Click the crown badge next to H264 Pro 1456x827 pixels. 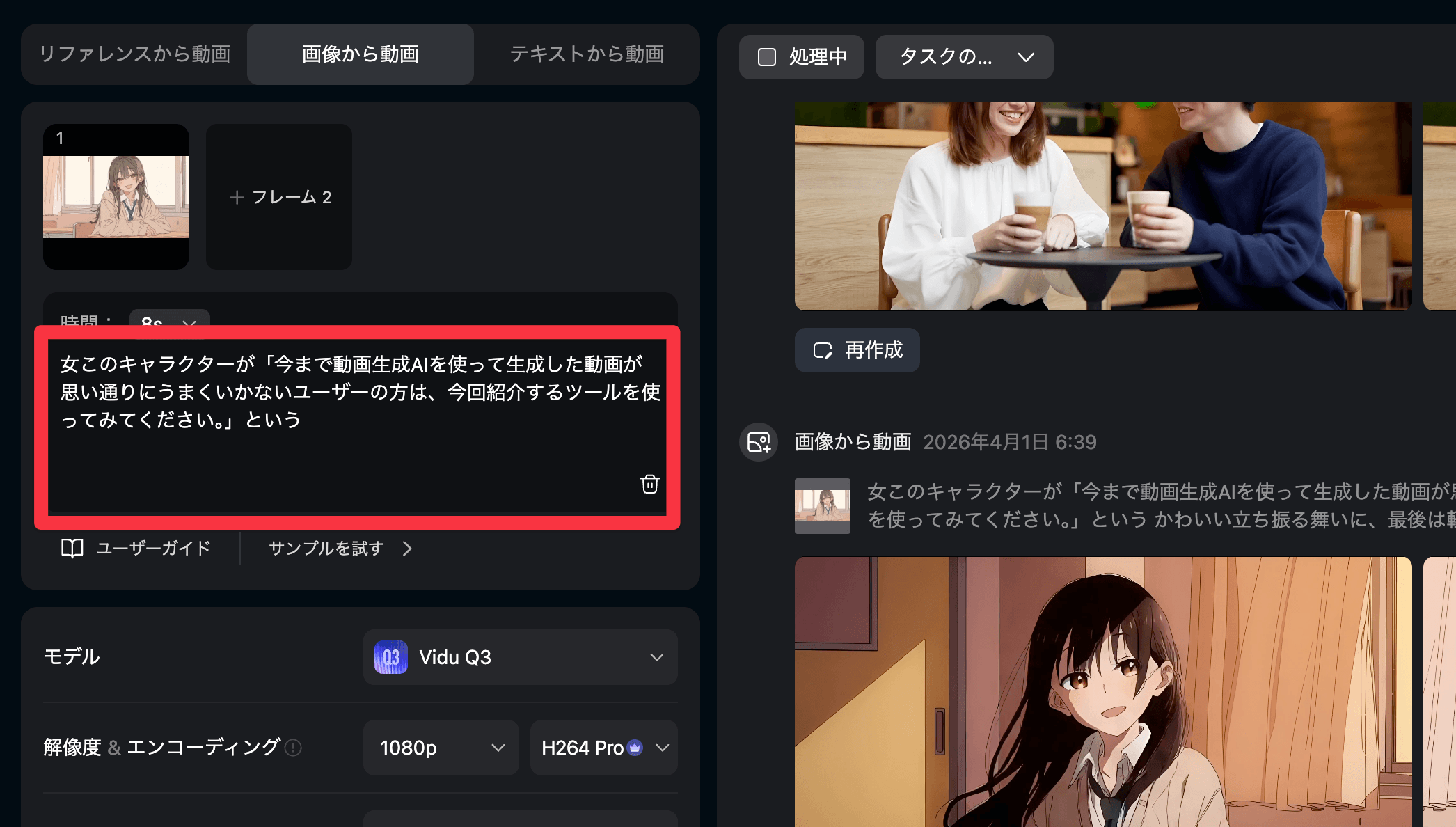coord(635,748)
